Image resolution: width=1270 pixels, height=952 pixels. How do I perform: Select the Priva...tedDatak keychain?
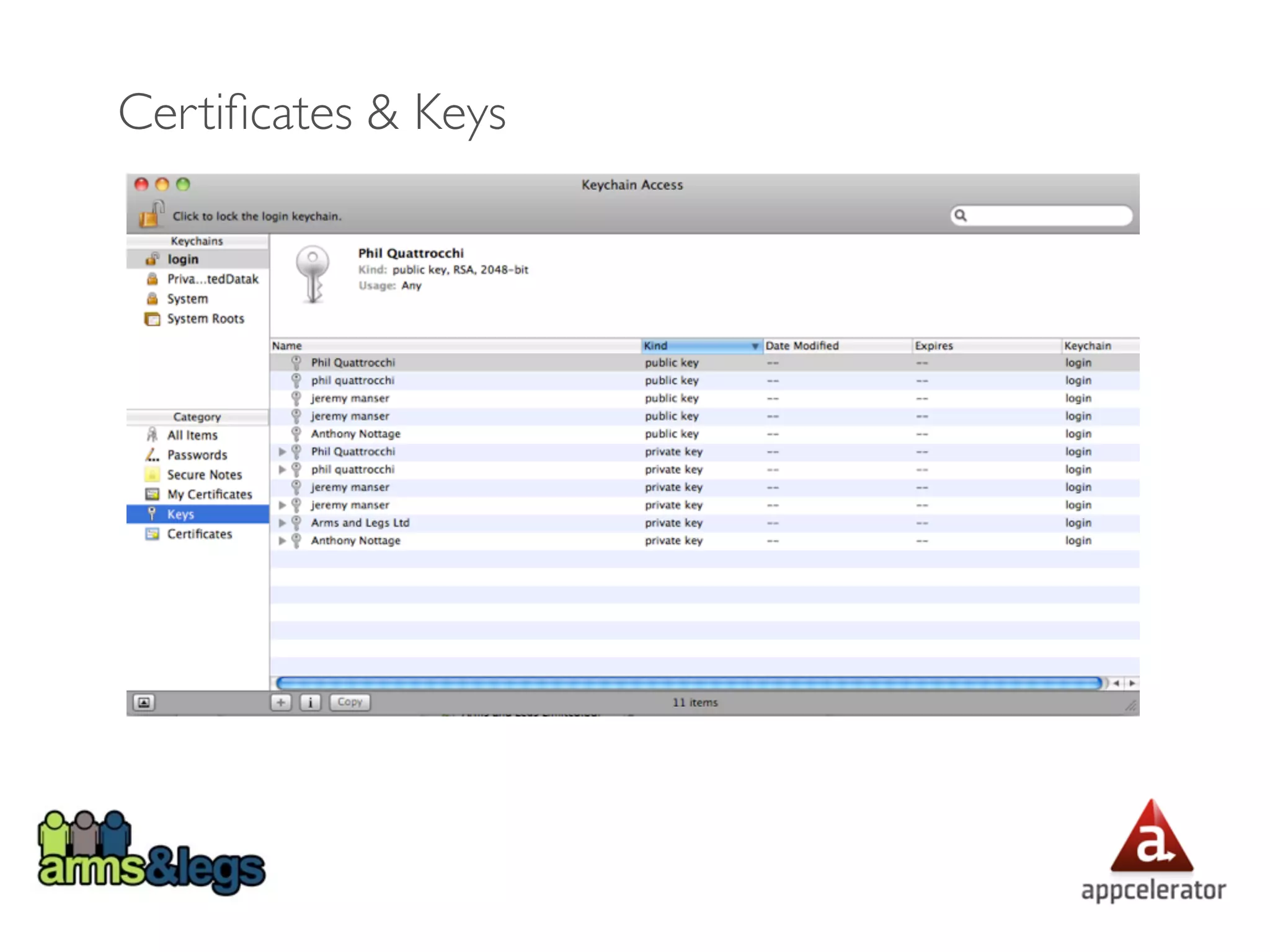(212, 279)
